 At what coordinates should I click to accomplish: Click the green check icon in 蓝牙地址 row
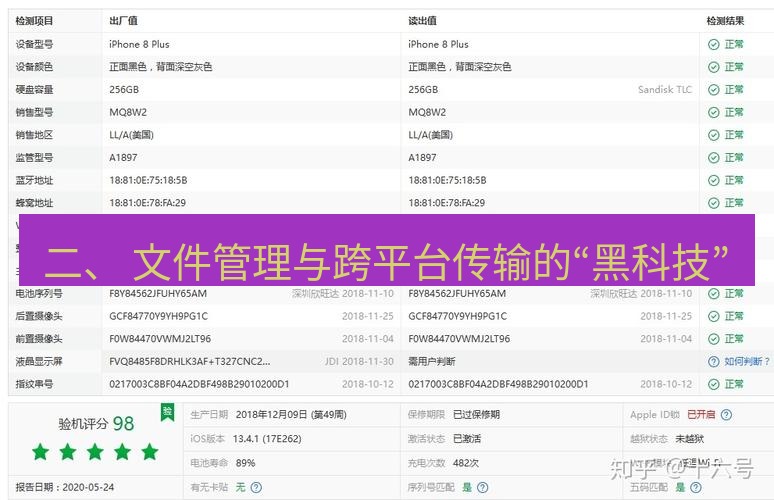[x=713, y=181]
